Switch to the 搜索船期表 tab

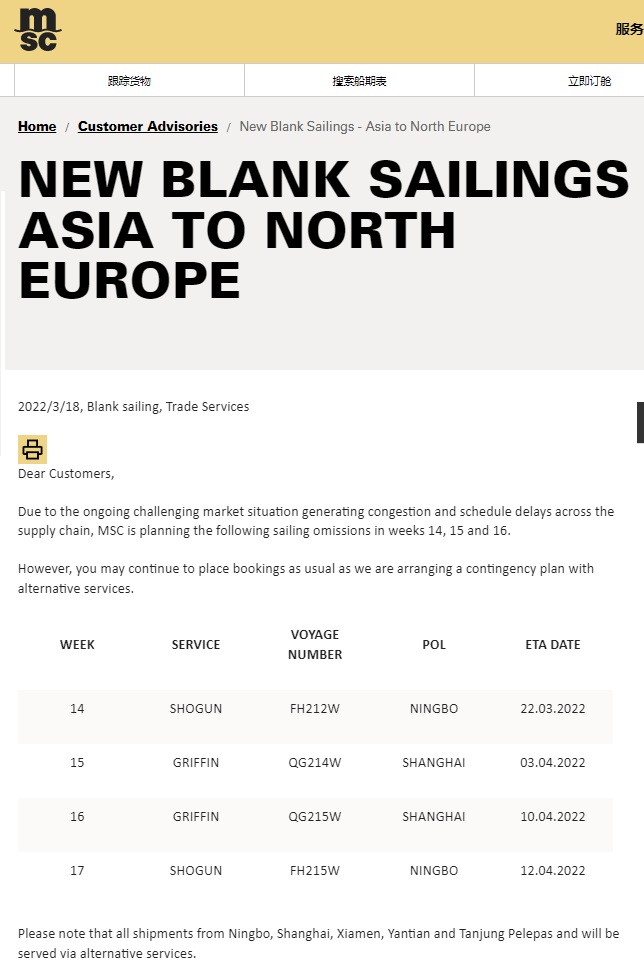[359, 81]
